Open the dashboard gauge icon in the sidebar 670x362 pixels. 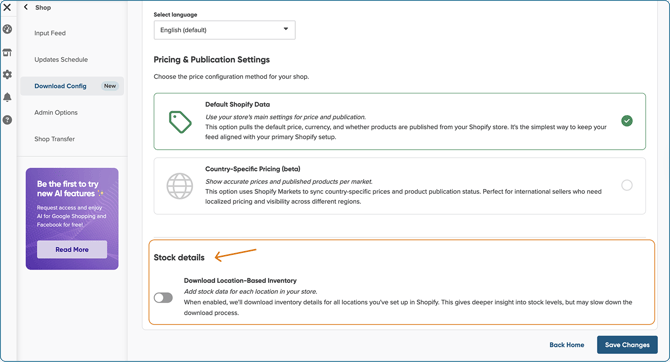click(7, 29)
